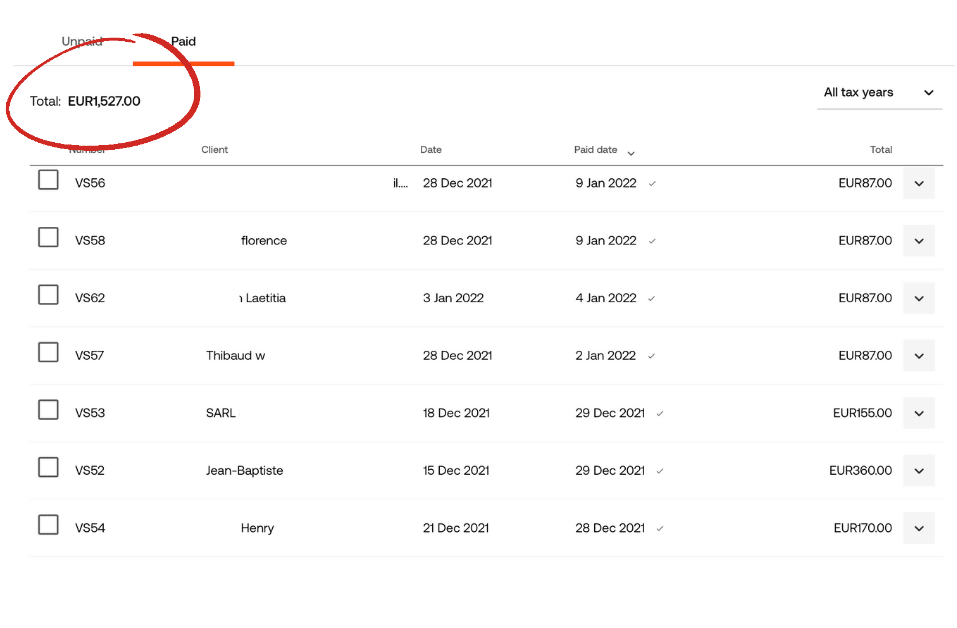Click the checkmark icon on the VS62 row

pos(652,298)
